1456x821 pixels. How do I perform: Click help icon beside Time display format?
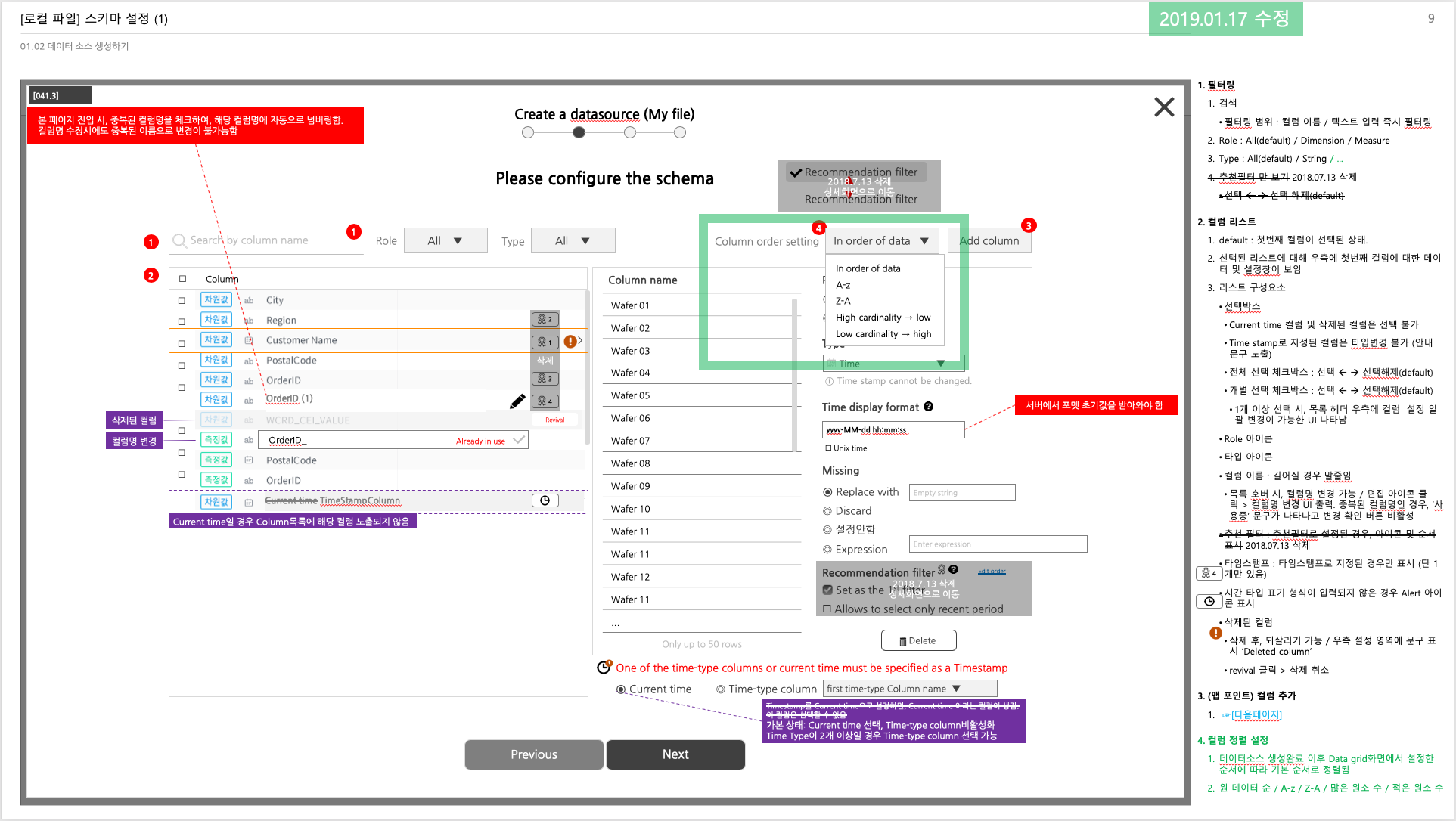928,407
